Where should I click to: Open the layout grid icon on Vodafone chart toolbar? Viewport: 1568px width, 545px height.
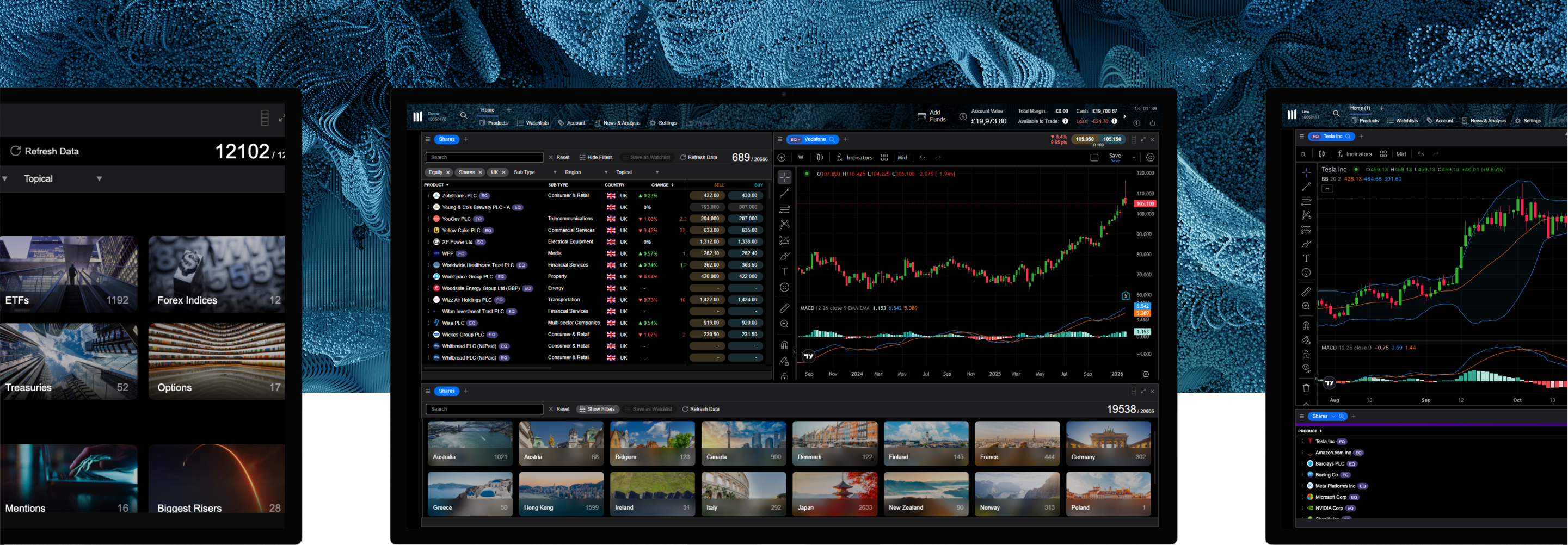(x=884, y=158)
